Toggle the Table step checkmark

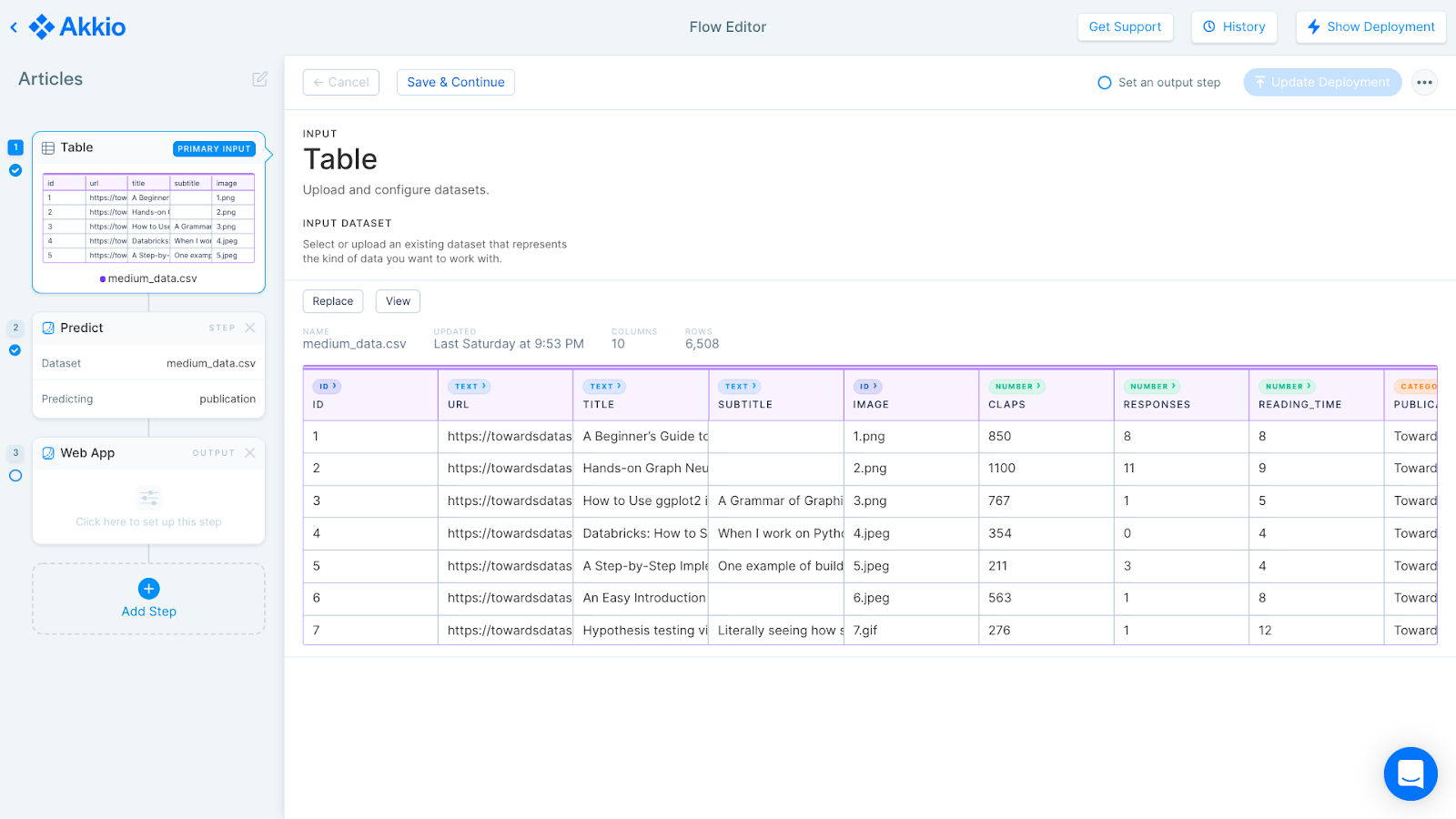tap(15, 170)
